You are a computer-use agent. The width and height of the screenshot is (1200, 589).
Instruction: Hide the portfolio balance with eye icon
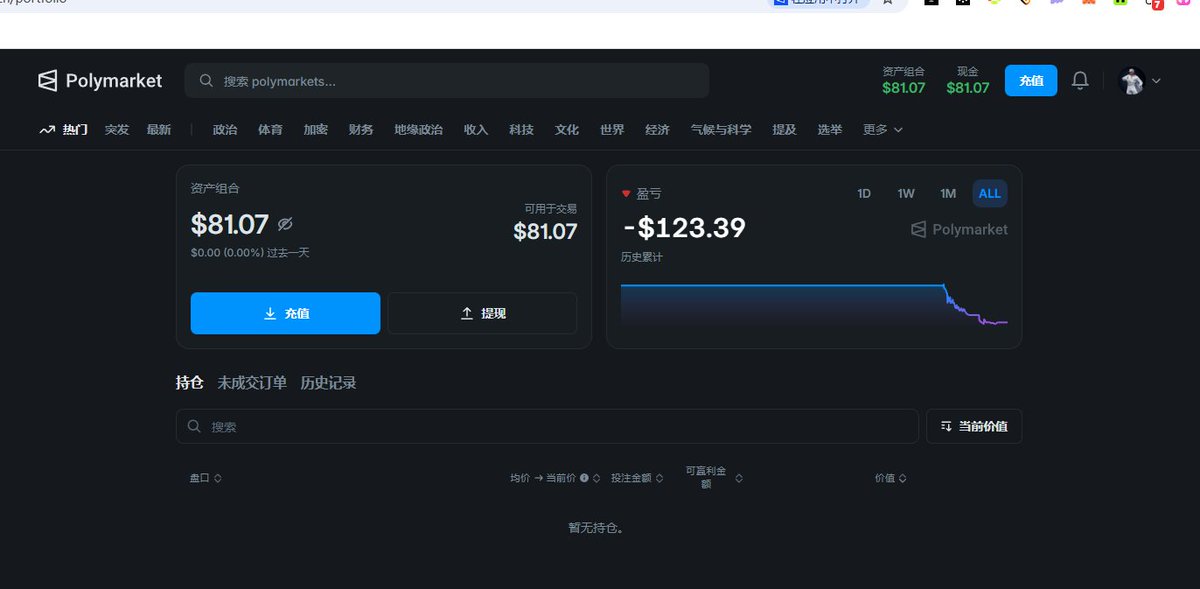(285, 224)
